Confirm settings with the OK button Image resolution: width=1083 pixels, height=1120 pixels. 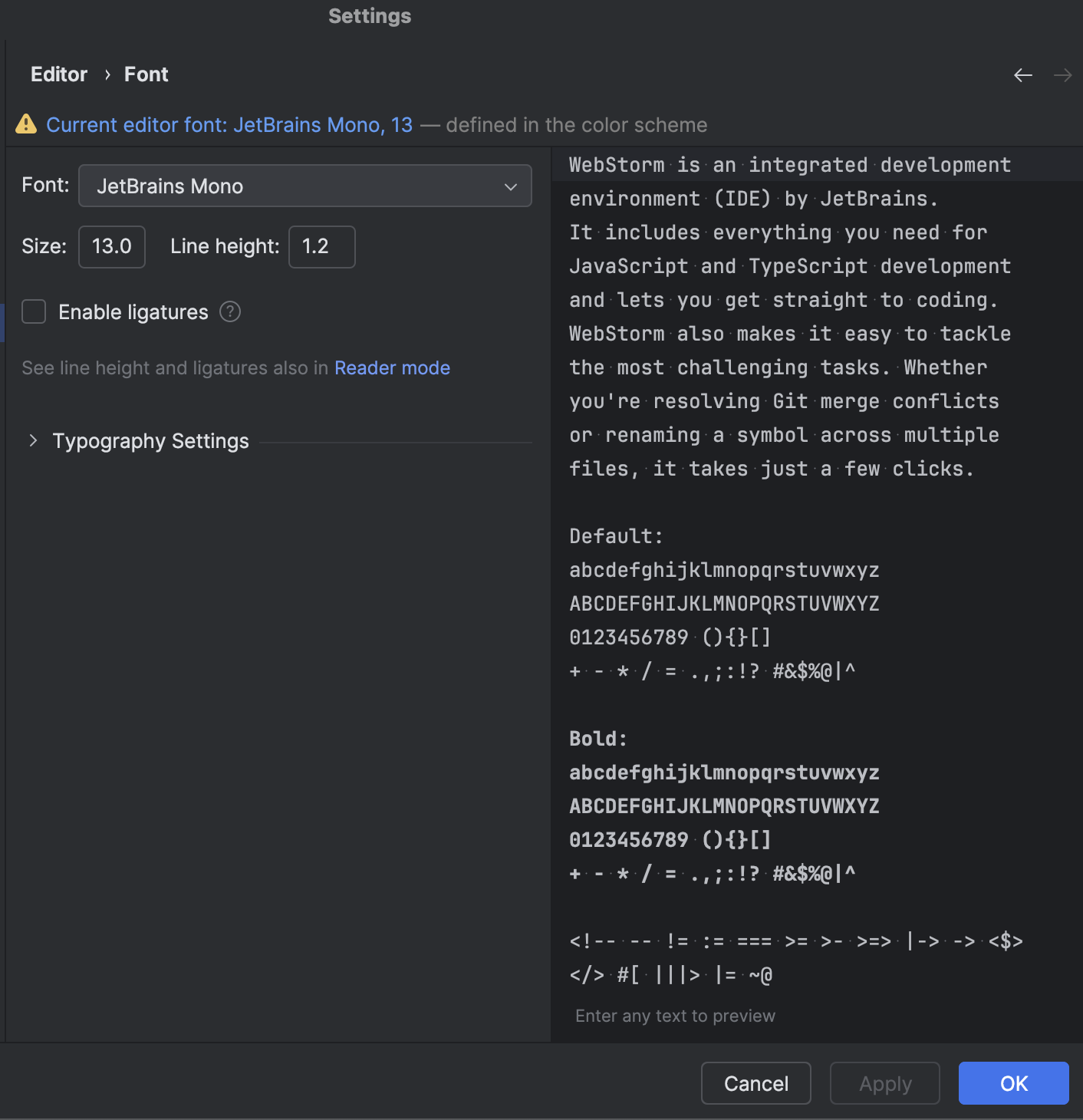pos(1013,1083)
